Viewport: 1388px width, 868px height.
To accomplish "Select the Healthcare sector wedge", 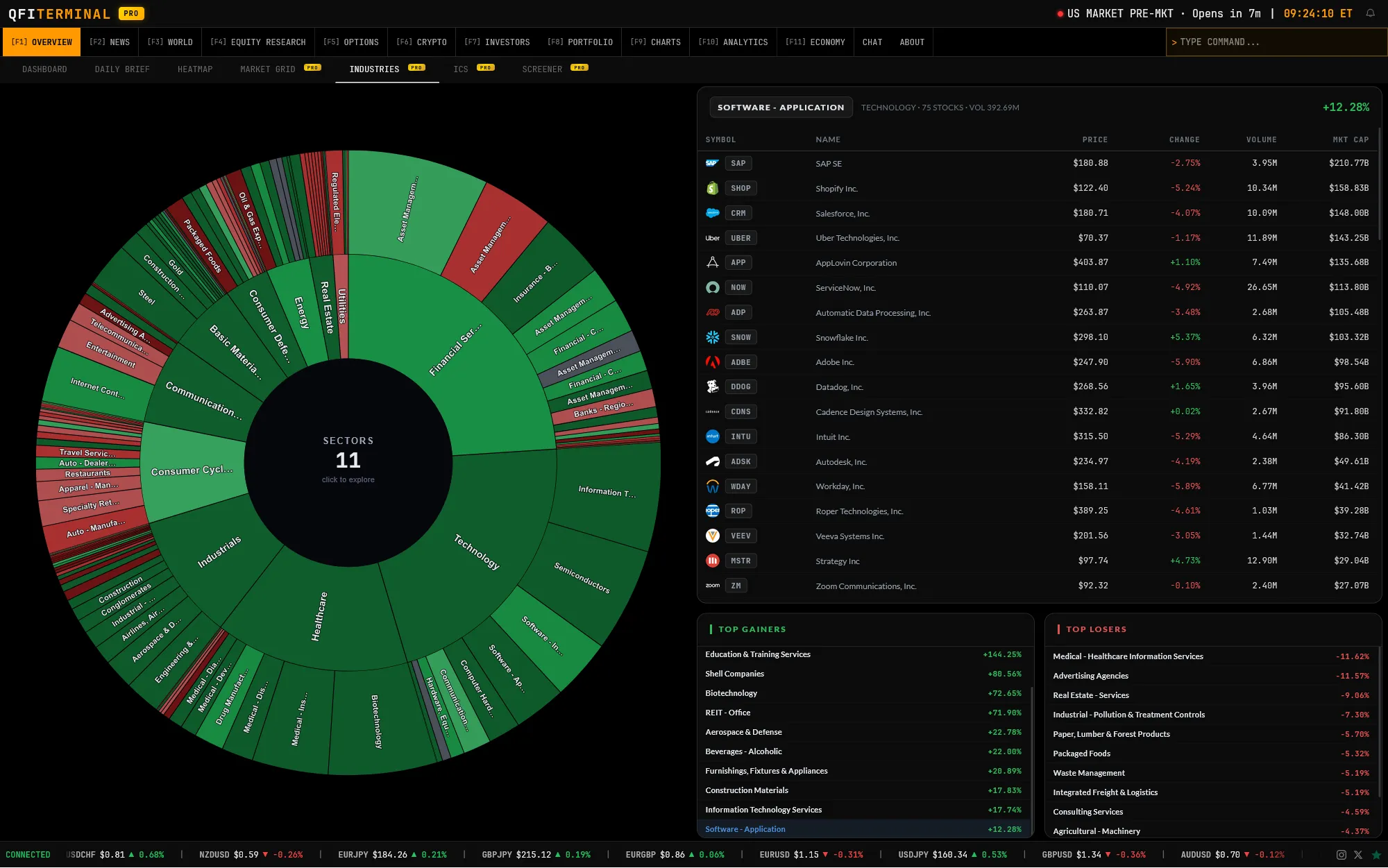I will (x=319, y=616).
